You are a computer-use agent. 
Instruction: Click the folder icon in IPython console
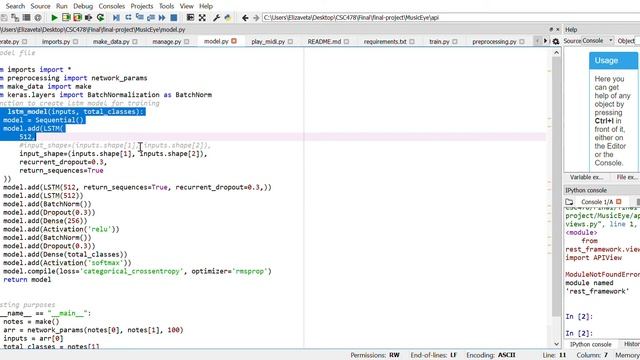[x=569, y=202]
